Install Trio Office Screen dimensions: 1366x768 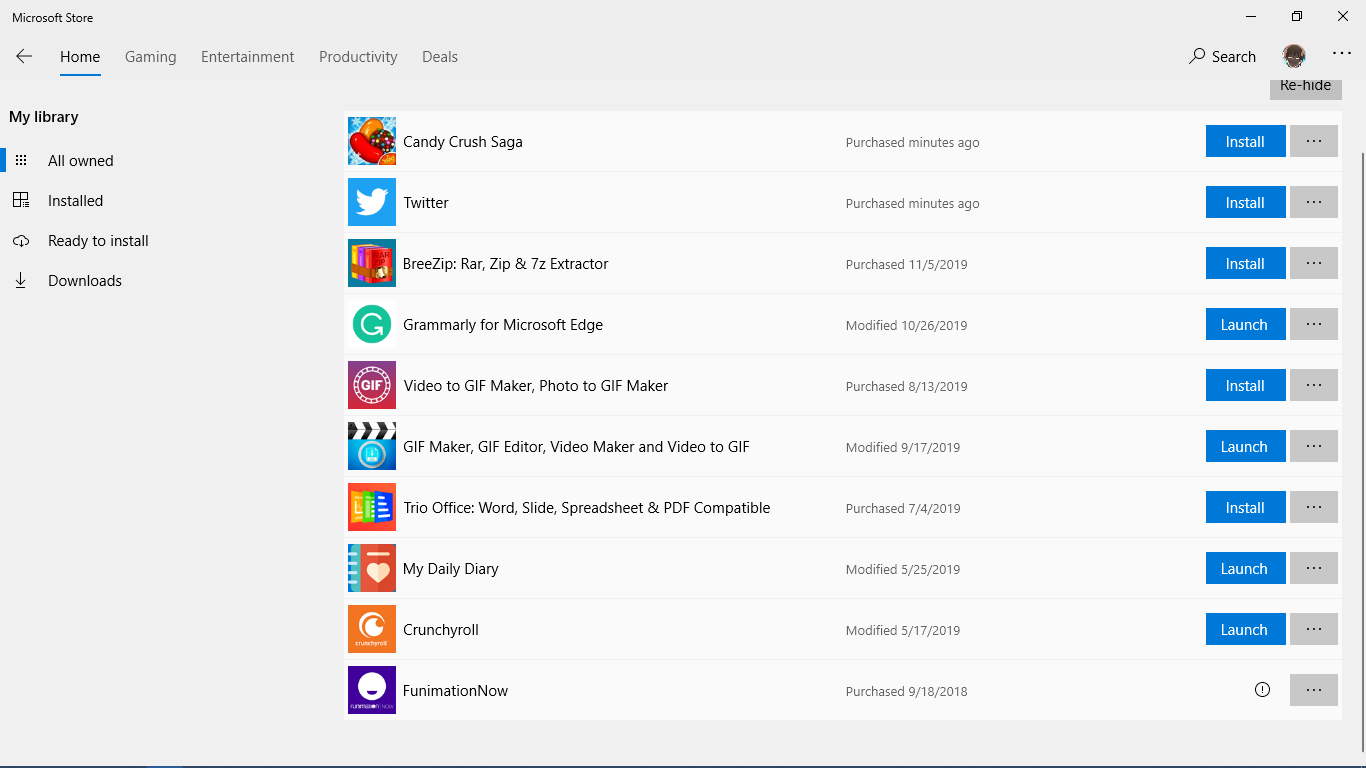coord(1245,507)
